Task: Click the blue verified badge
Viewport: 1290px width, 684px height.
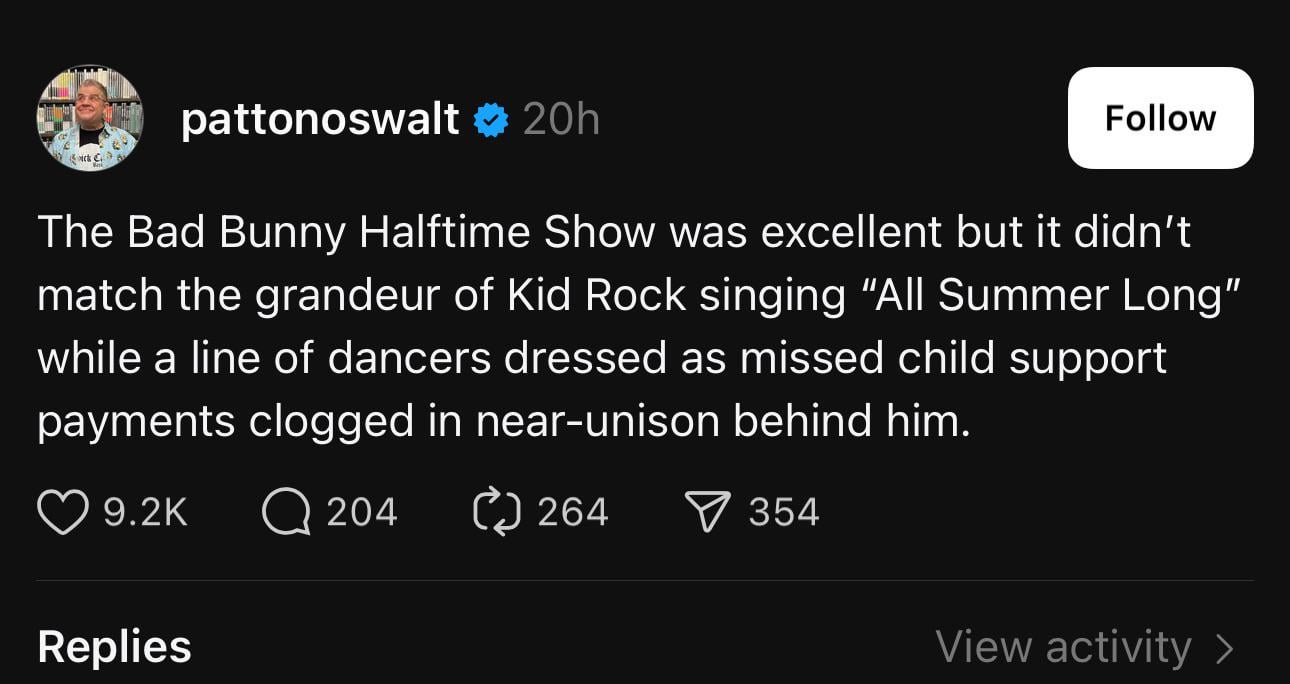Action: pyautogui.click(x=490, y=121)
